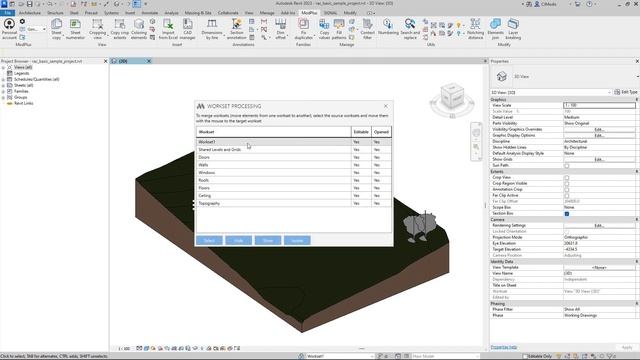Expand Schedules/Quantities (all) node
The height and width of the screenshot is (360, 640).
coord(3,79)
